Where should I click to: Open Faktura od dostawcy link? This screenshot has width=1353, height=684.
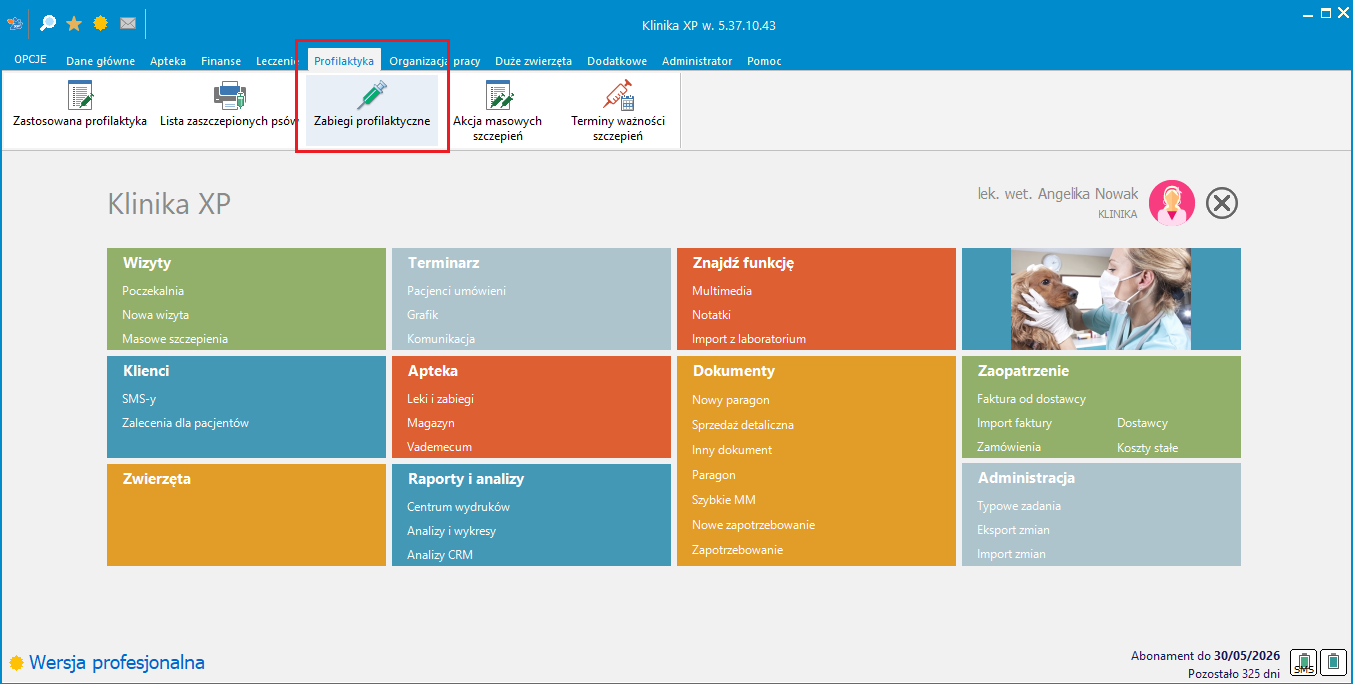[x=1031, y=399]
